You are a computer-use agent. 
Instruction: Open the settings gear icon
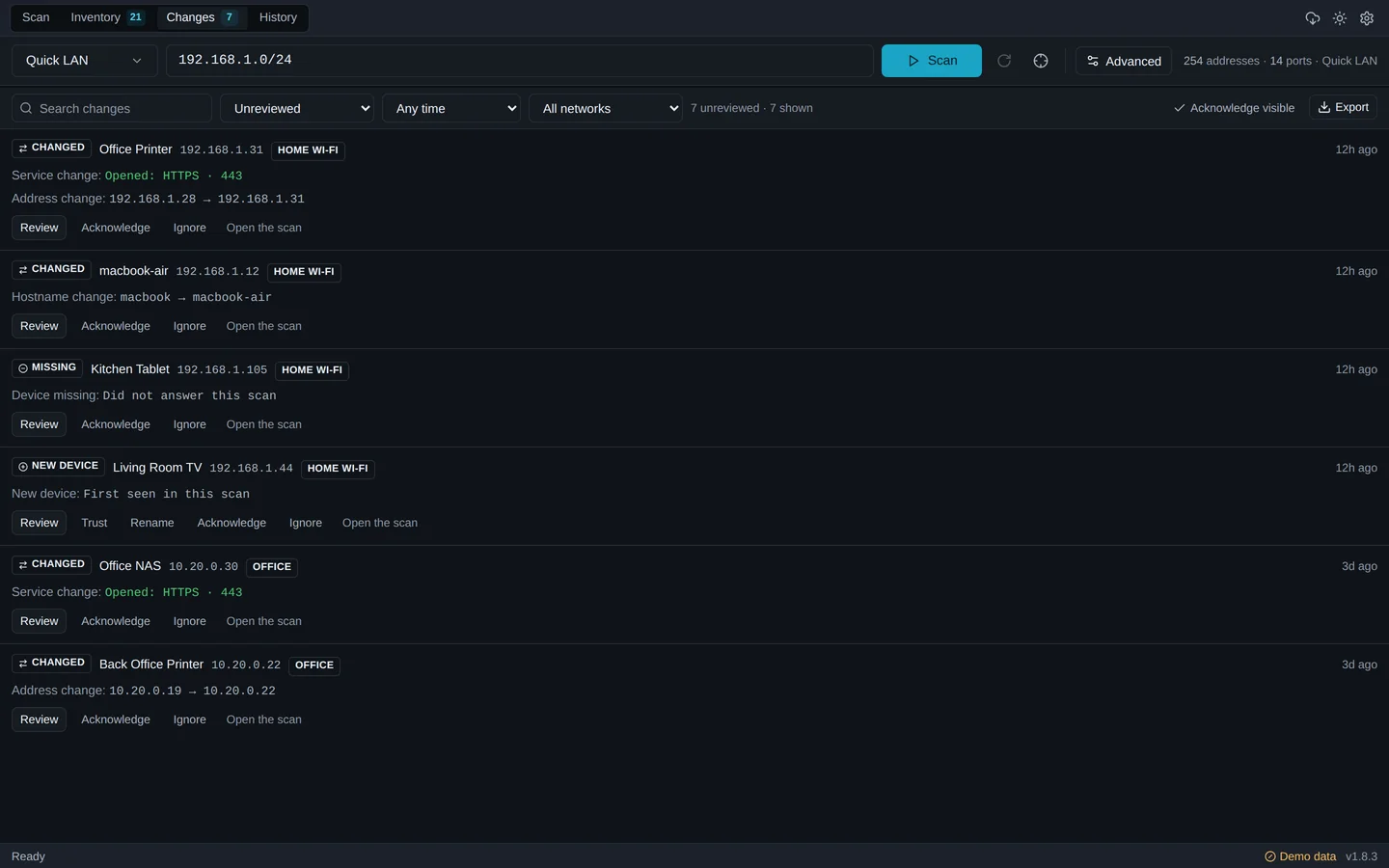click(x=1367, y=18)
